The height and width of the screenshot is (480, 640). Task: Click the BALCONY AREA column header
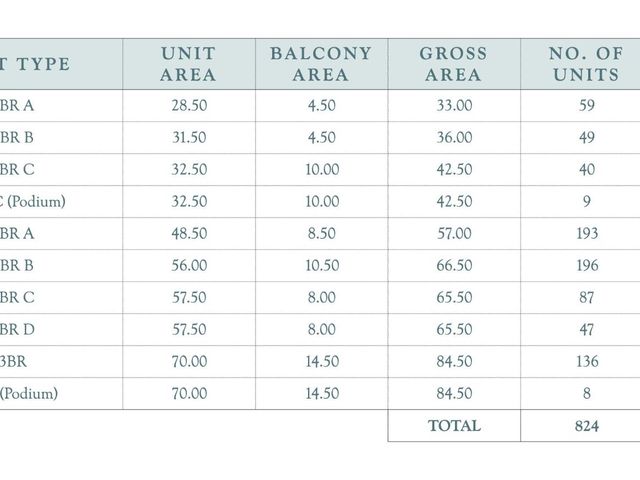click(321, 64)
